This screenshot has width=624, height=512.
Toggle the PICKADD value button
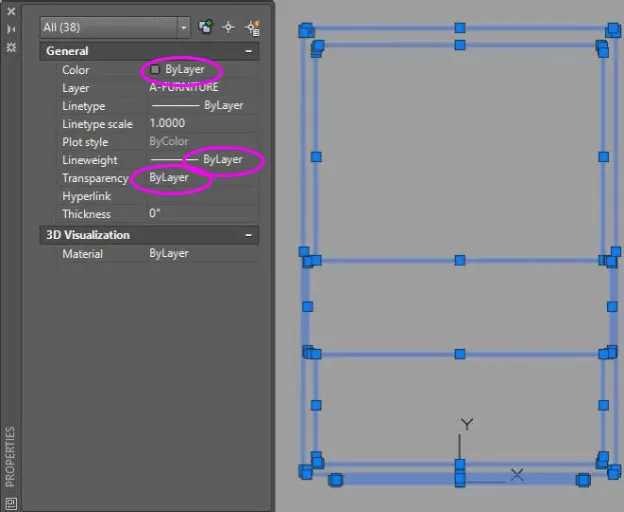(x=206, y=27)
